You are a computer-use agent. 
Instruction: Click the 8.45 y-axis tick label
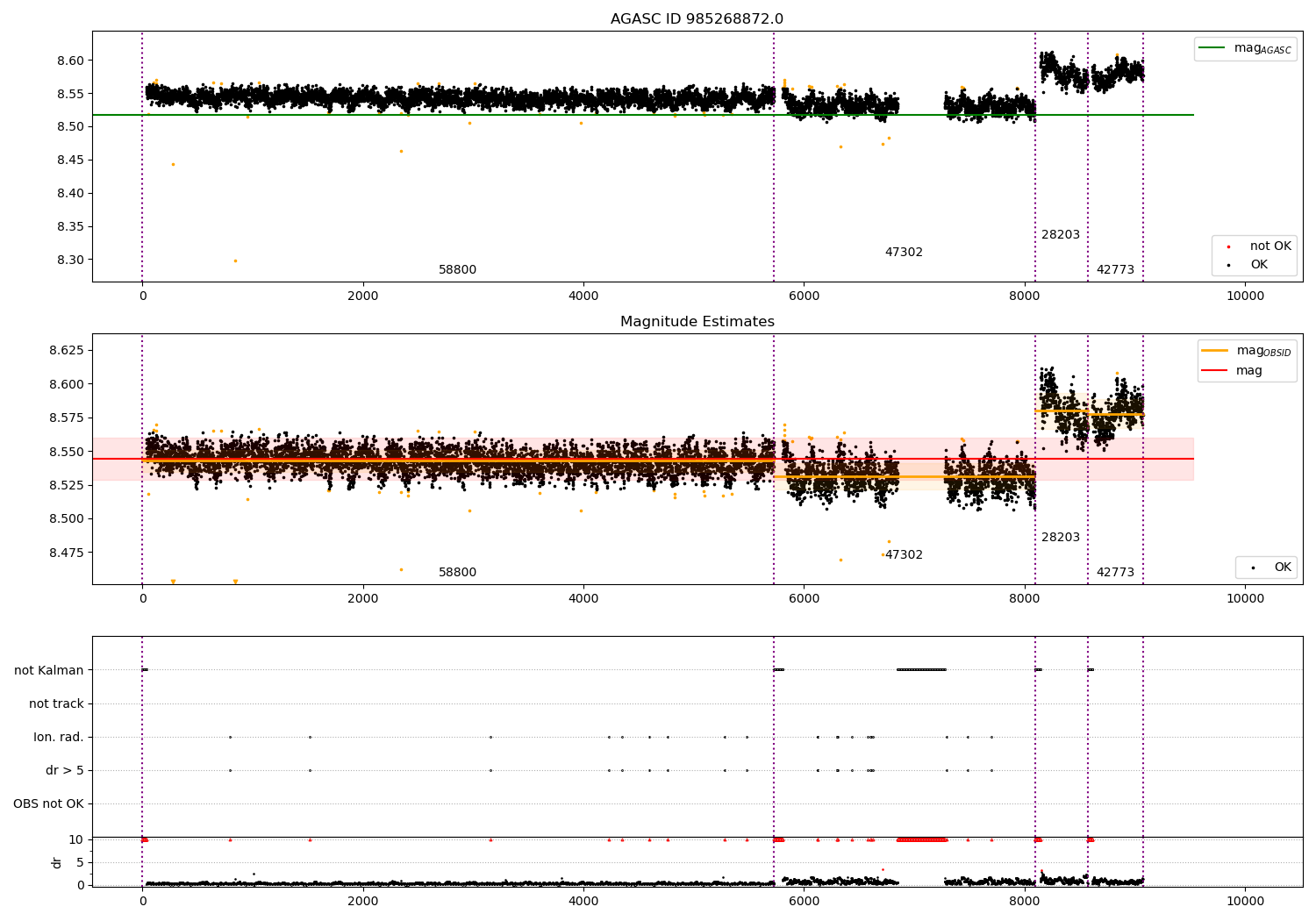pos(69,160)
